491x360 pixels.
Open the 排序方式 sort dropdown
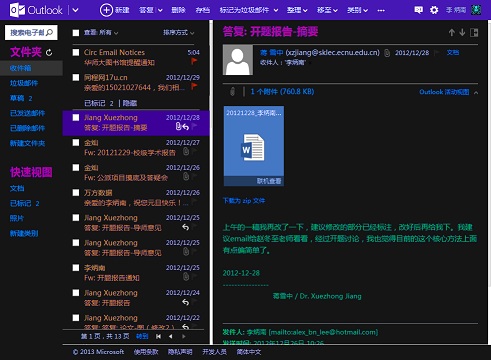tap(179, 32)
